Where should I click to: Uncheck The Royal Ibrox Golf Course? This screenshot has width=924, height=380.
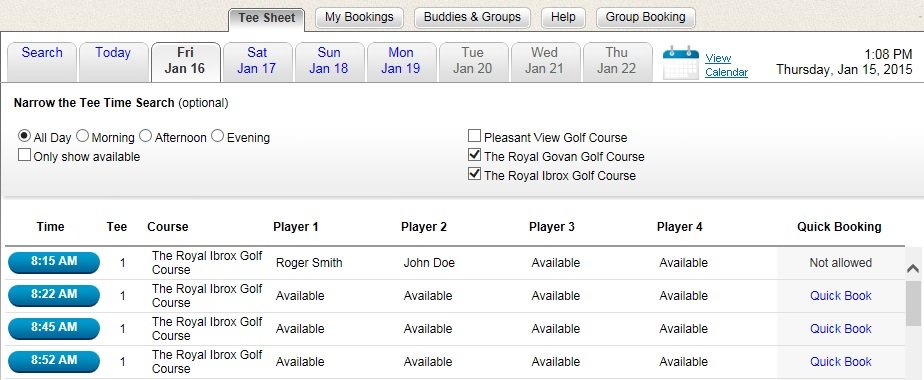coord(474,174)
